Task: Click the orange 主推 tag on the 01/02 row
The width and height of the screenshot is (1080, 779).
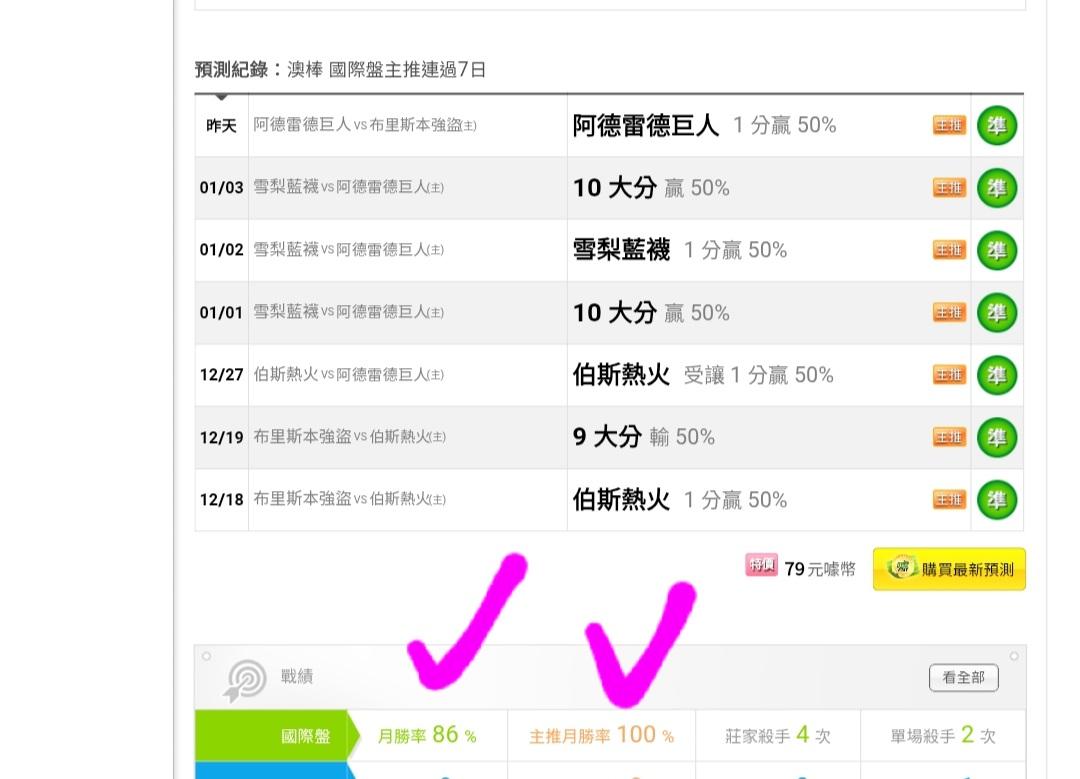Action: (949, 250)
